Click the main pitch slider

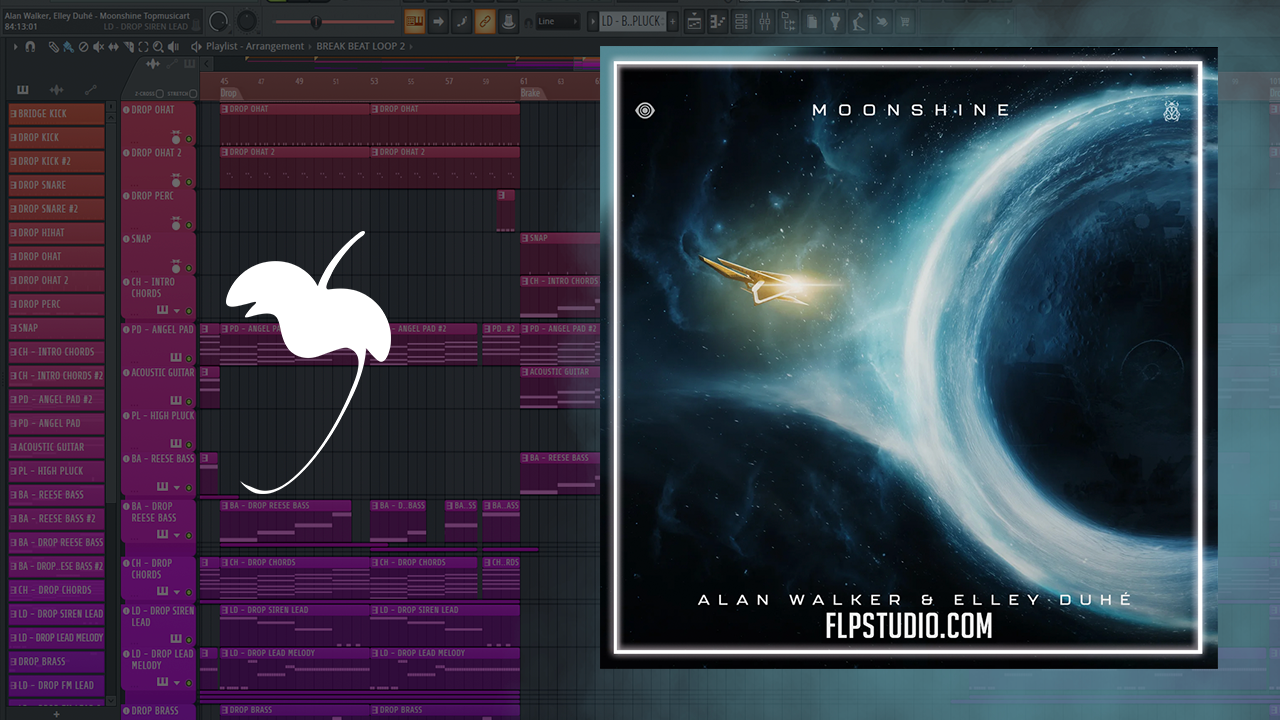315,21
